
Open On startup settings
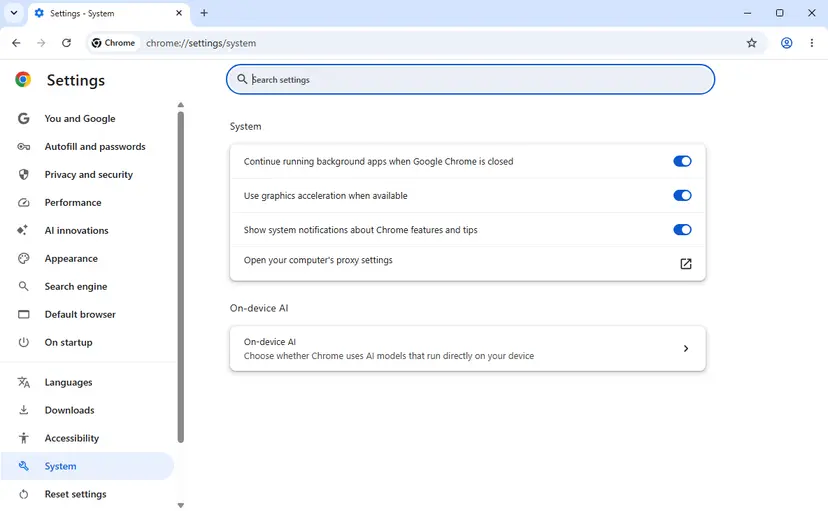[87, 343]
